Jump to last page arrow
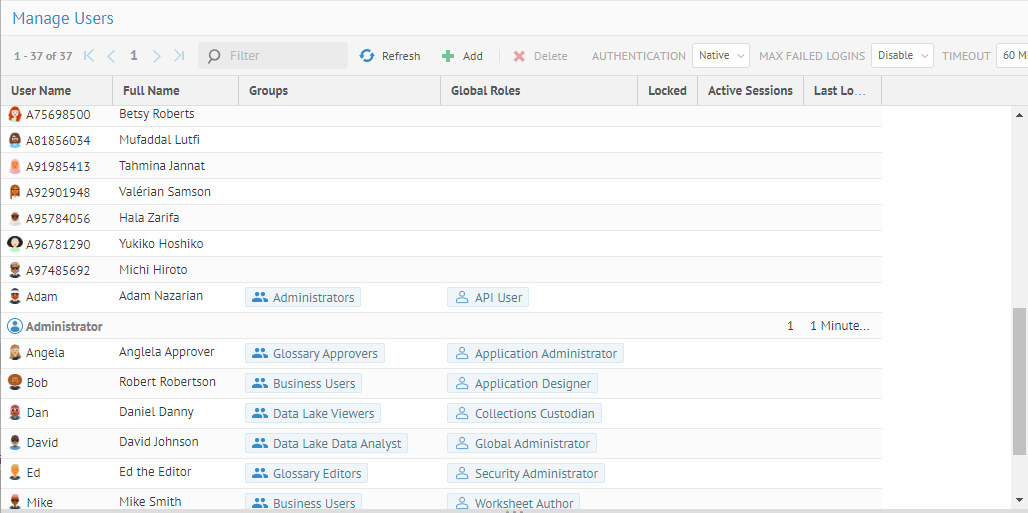The image size is (1028, 513). 179,56
